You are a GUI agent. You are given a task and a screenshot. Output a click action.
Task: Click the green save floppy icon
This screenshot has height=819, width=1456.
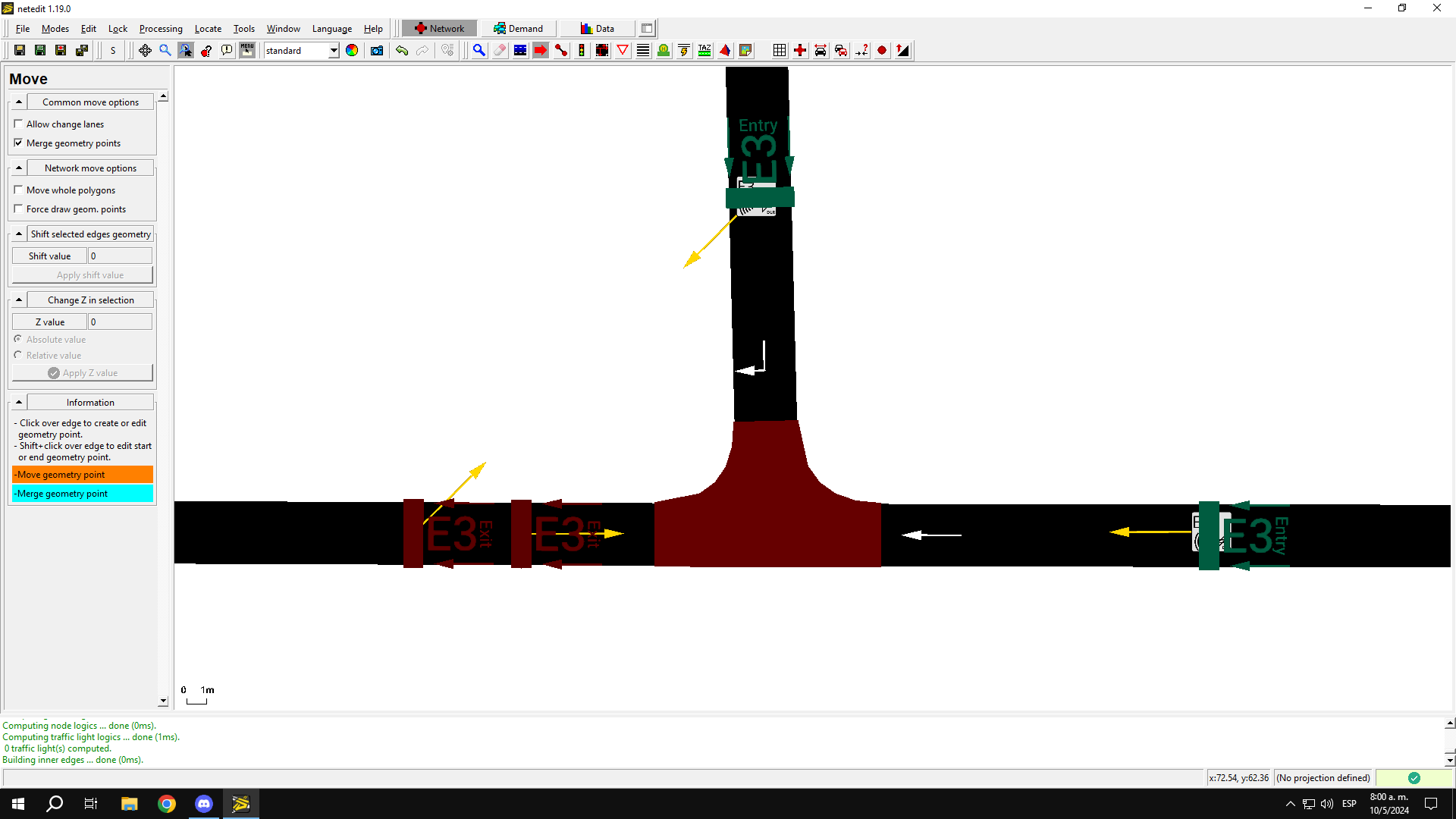click(x=40, y=50)
